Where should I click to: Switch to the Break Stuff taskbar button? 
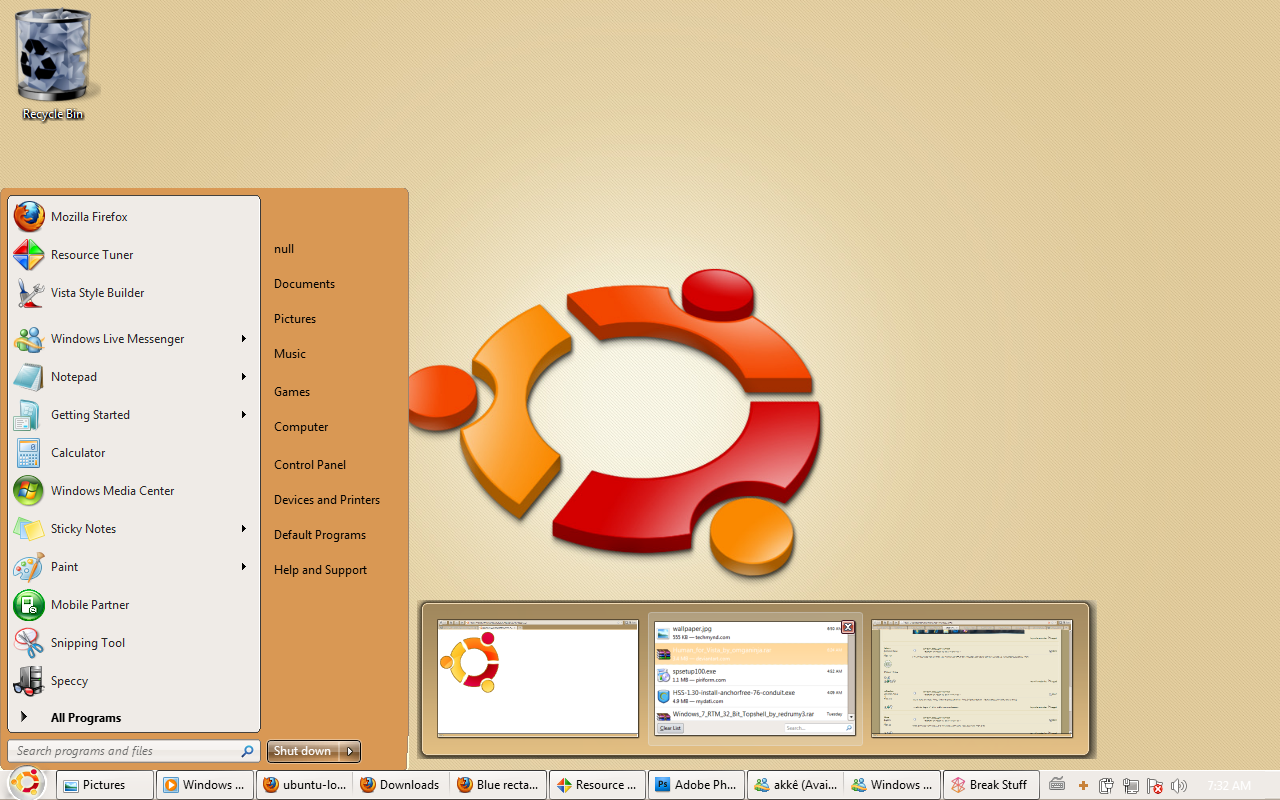pos(992,785)
